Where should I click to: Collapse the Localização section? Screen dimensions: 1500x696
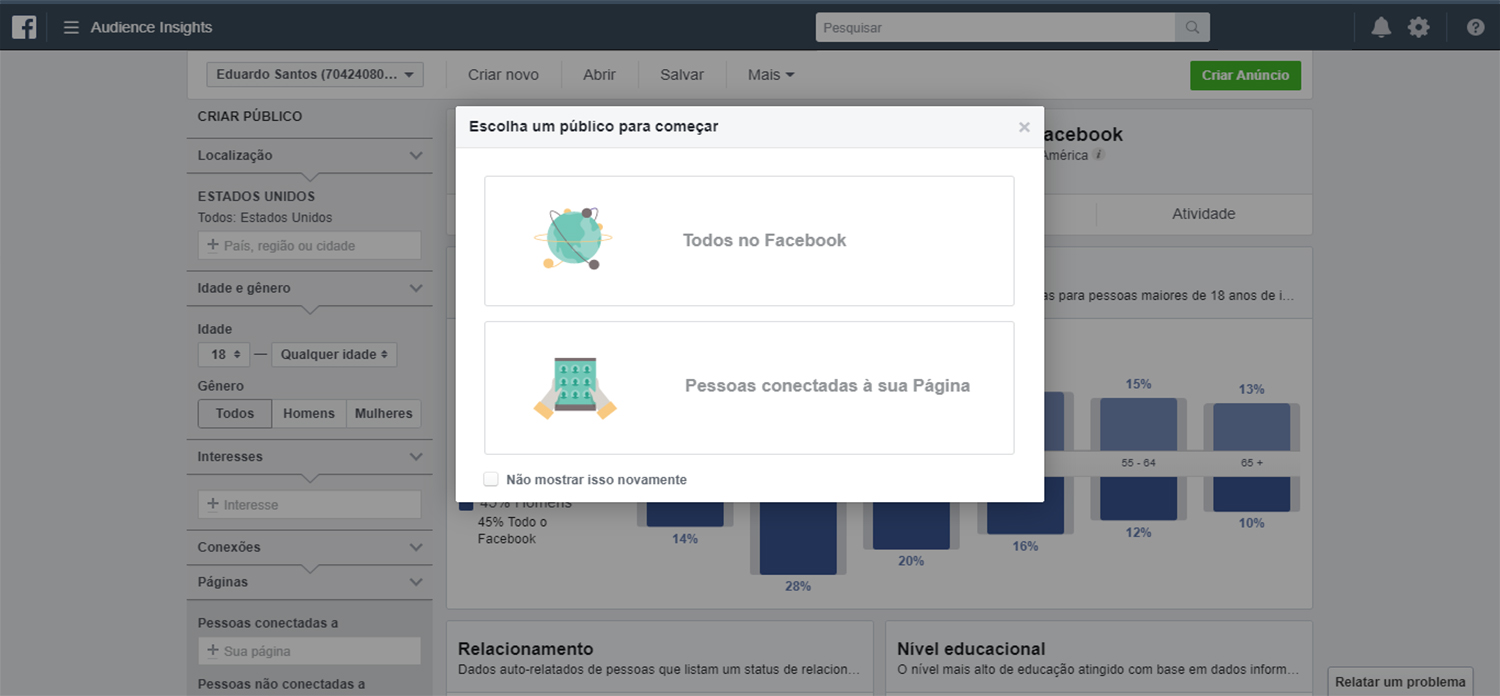pyautogui.click(x=416, y=155)
